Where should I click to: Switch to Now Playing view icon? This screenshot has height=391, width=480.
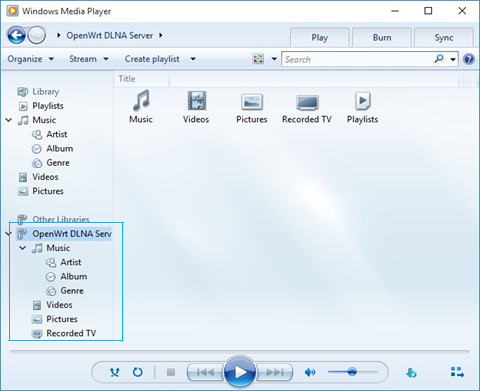[457, 372]
